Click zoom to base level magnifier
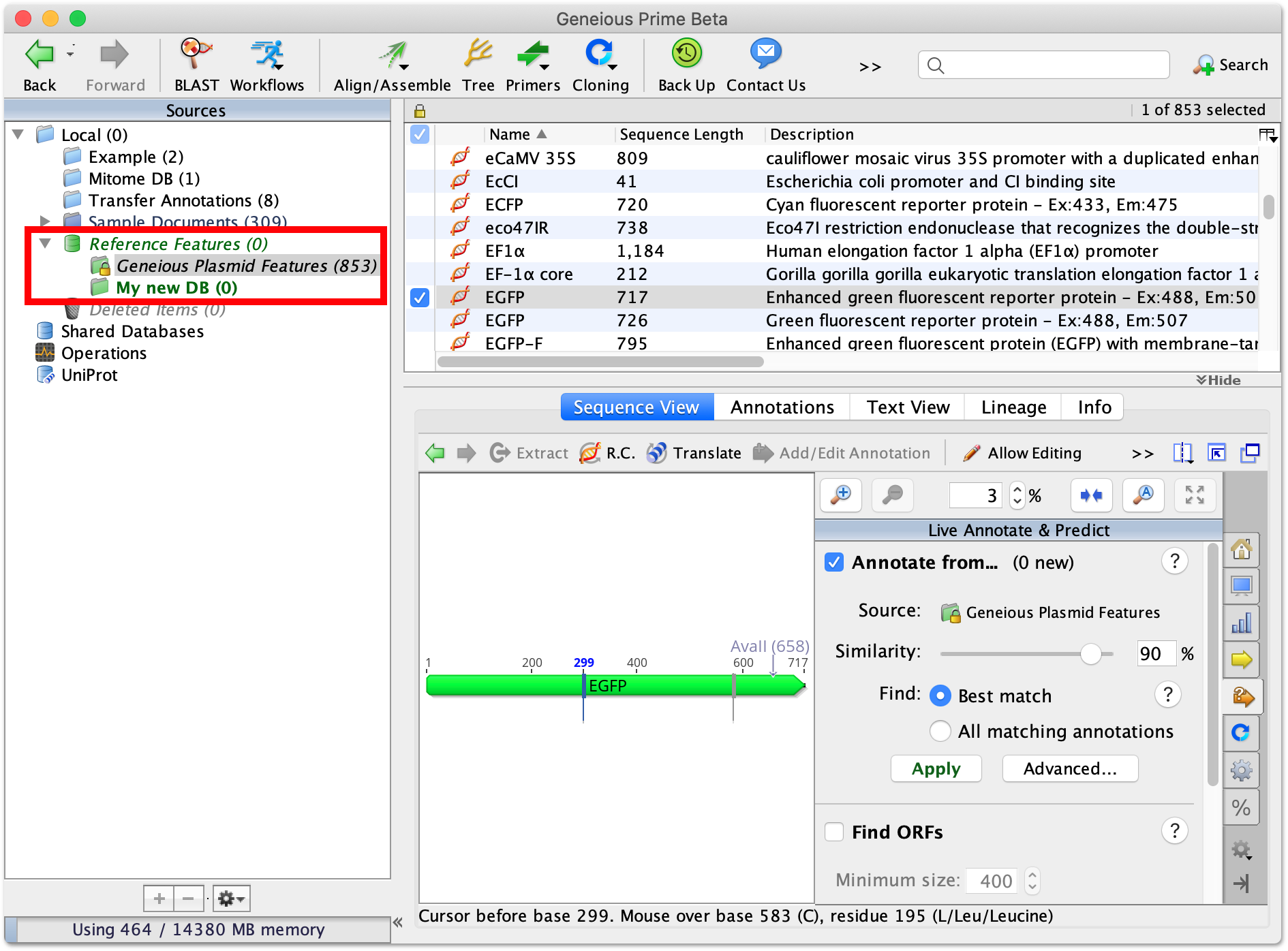 click(1143, 495)
